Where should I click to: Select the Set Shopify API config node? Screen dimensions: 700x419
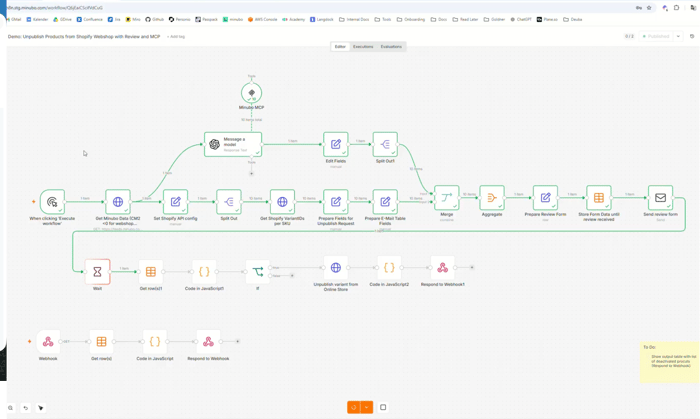pos(175,202)
